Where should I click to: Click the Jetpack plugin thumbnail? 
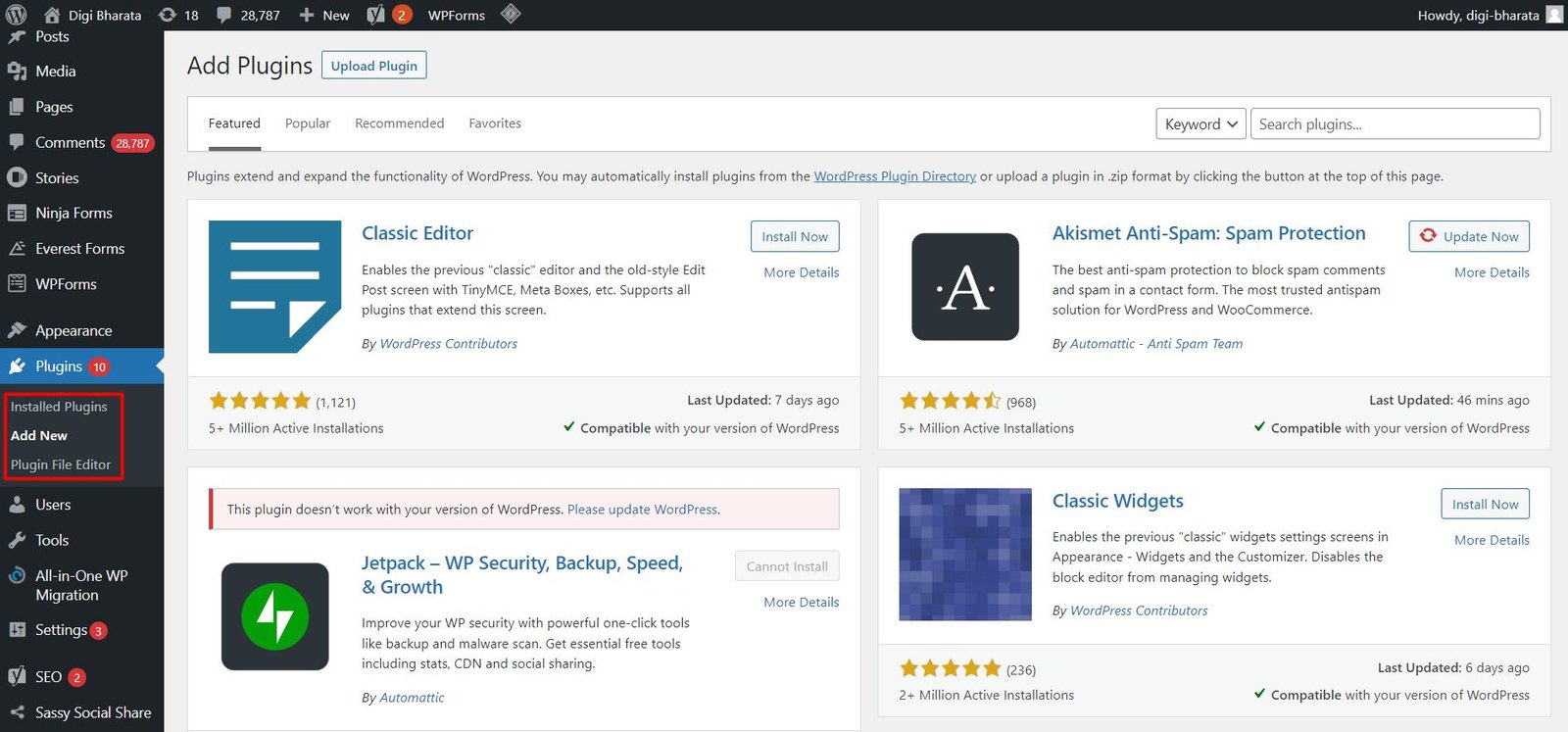(x=275, y=616)
